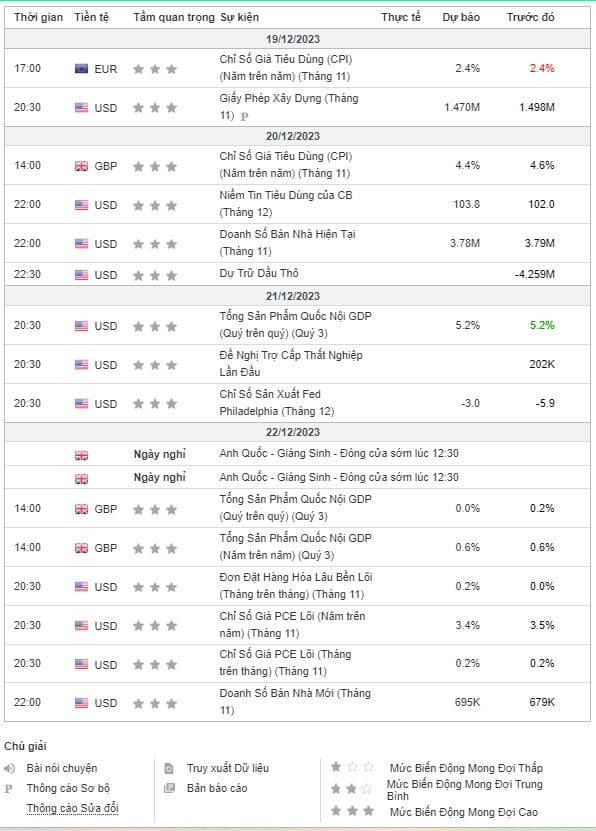This screenshot has width=596, height=831.
Task: Click the Bản báo cáo icon in the legend
Action: (169, 788)
